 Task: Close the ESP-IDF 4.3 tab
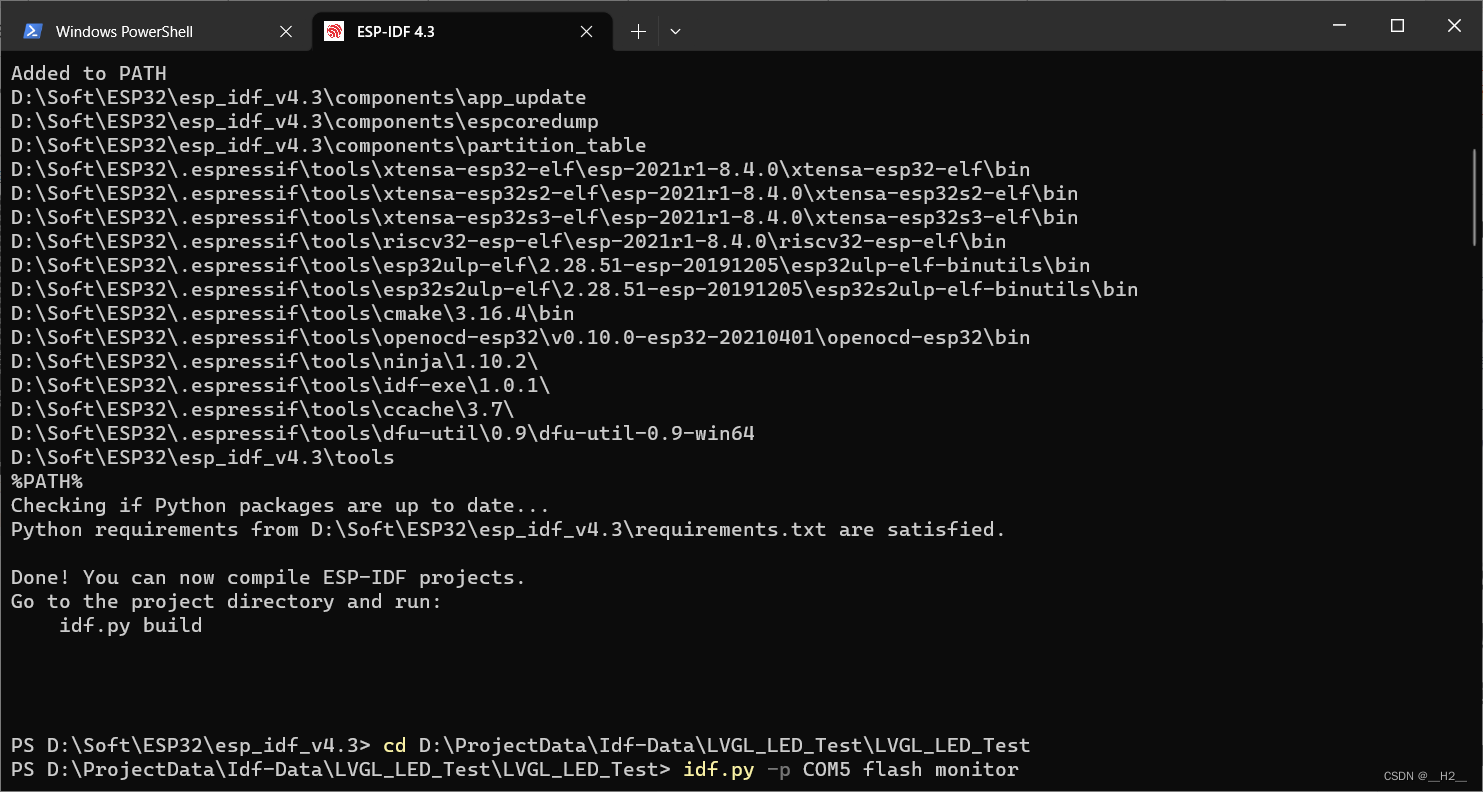pos(587,32)
